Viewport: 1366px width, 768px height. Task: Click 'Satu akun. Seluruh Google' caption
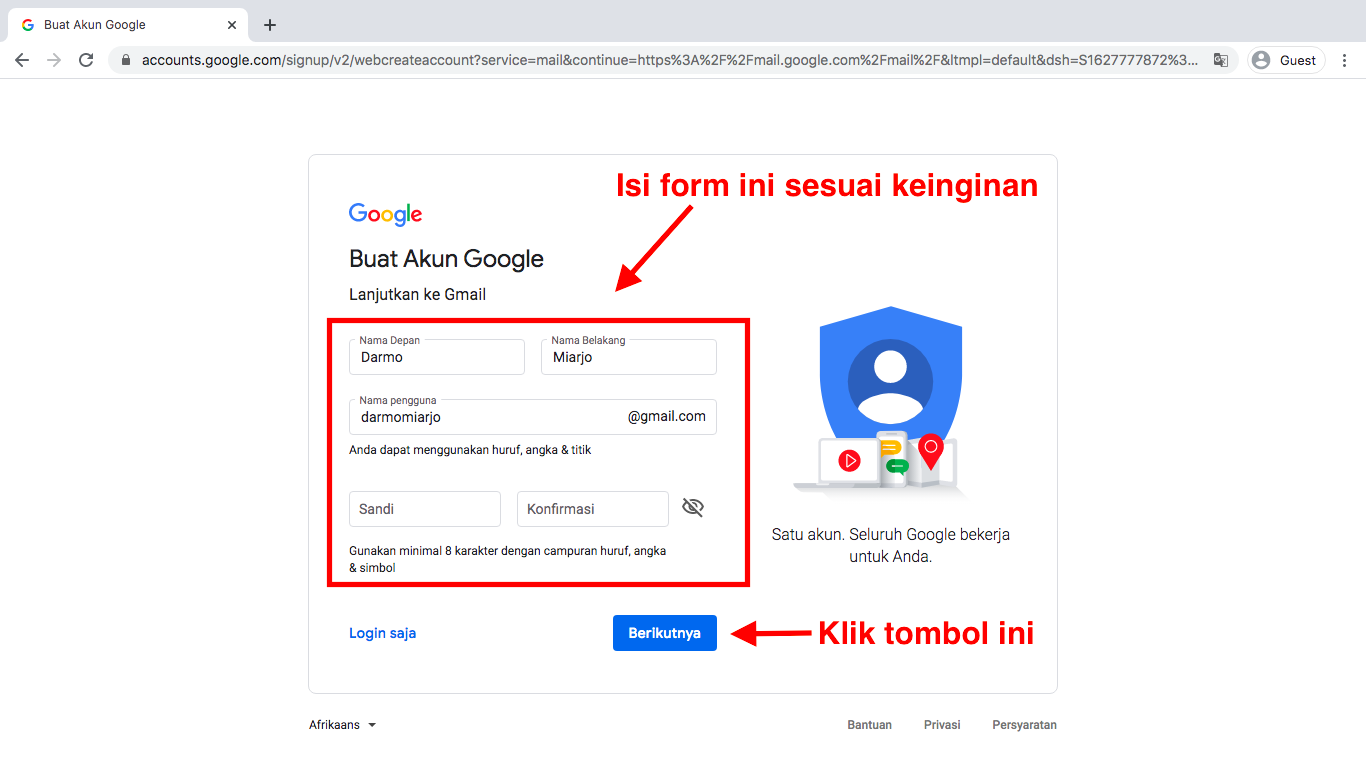[x=891, y=546]
